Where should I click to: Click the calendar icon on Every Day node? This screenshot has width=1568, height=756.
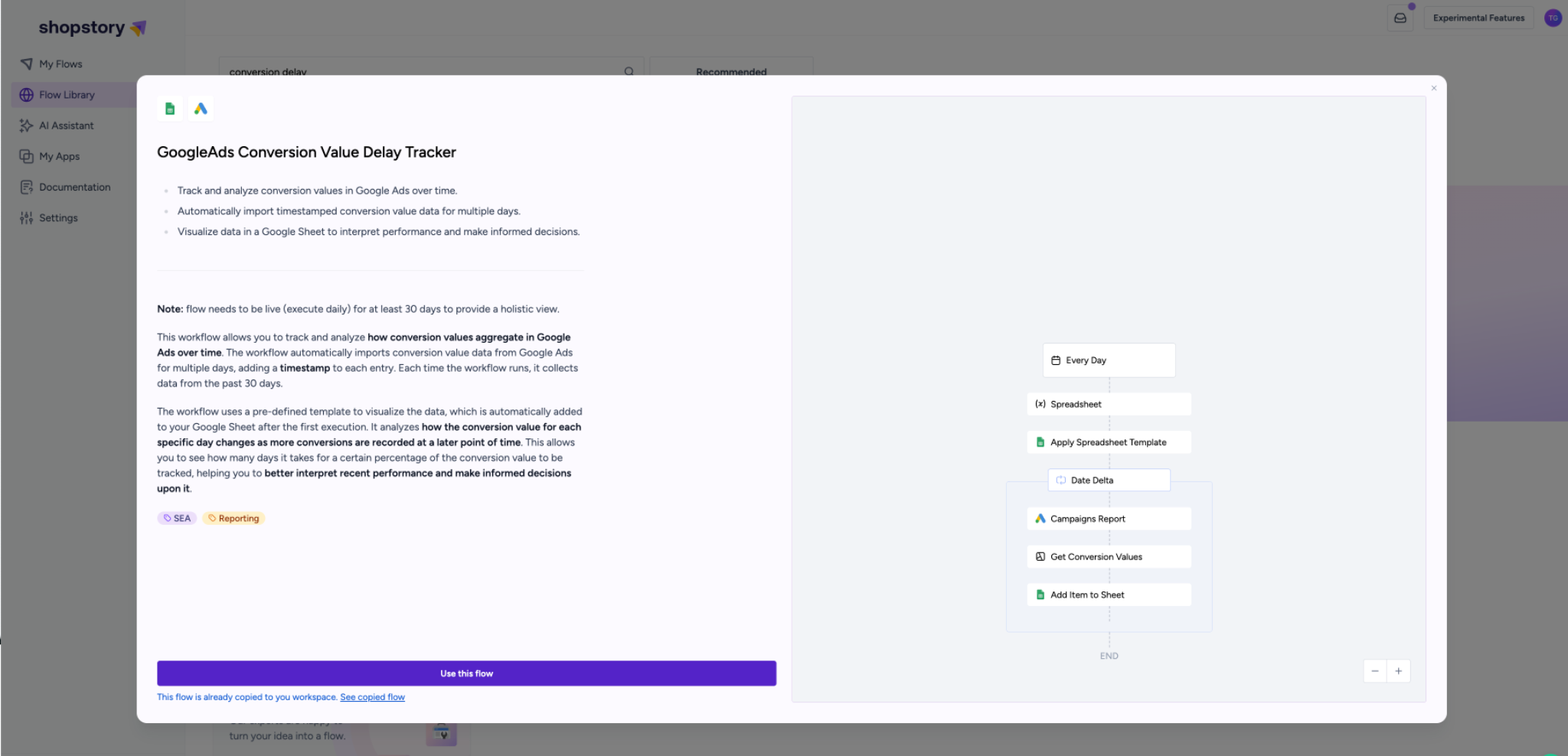click(x=1056, y=360)
